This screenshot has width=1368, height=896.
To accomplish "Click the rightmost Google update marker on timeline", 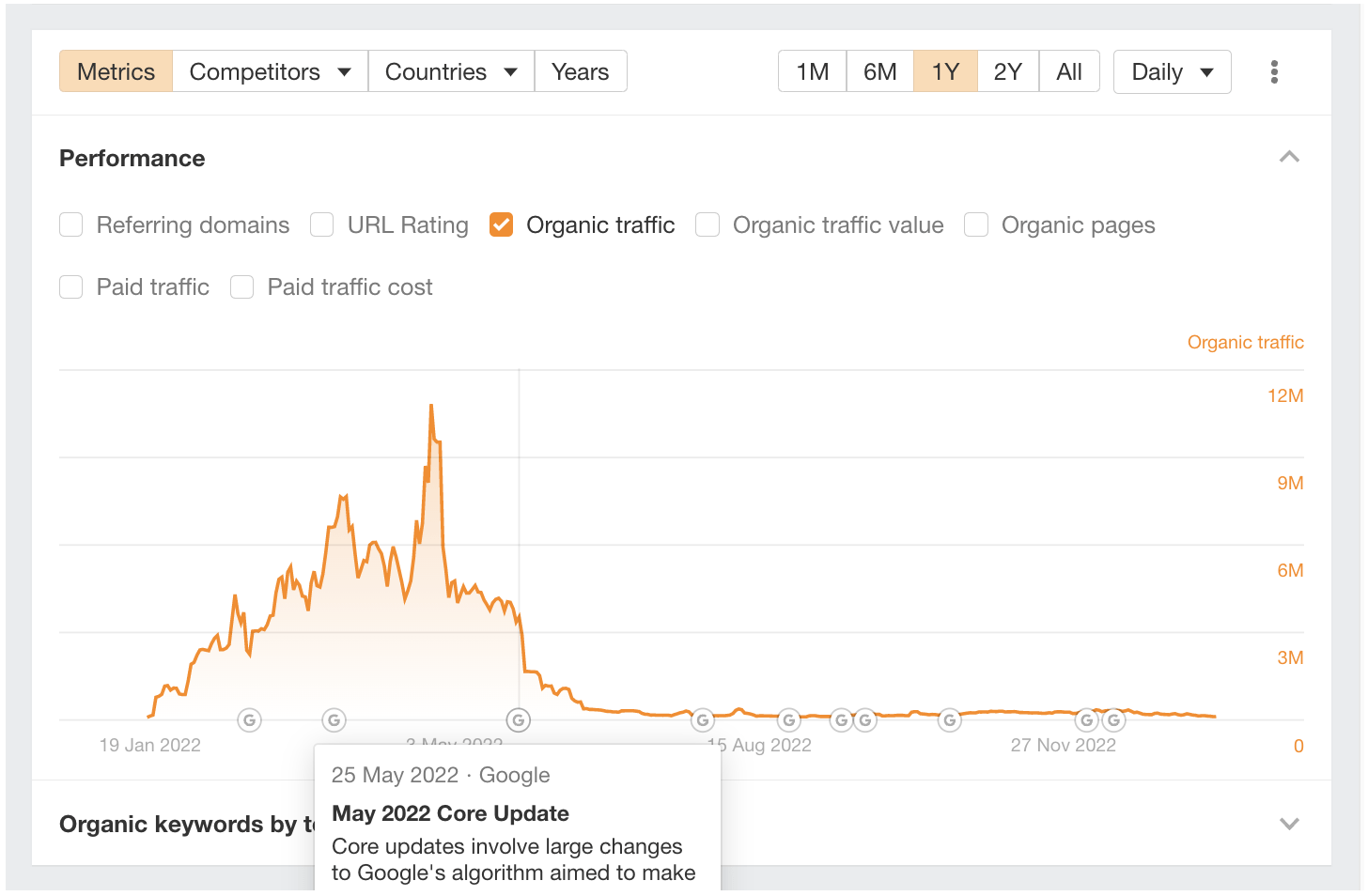I will pyautogui.click(x=1113, y=719).
